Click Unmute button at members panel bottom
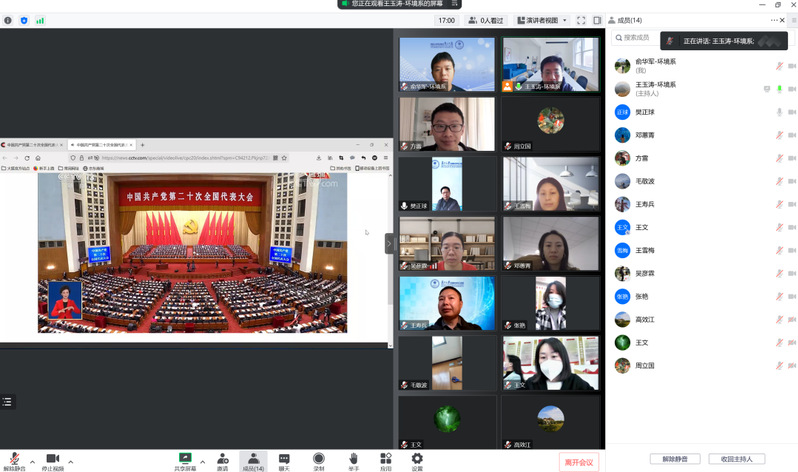798x472 pixels. 675,459
